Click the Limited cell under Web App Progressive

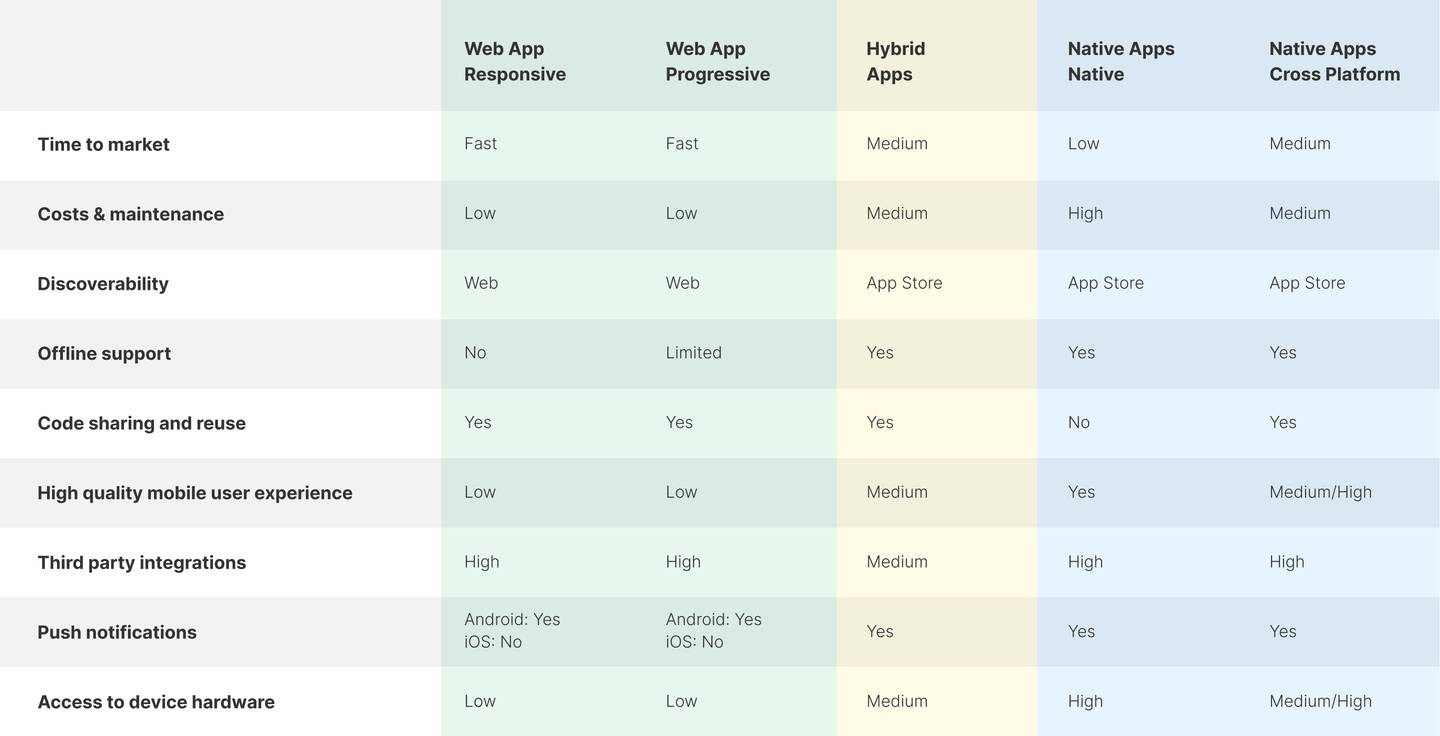[694, 353]
